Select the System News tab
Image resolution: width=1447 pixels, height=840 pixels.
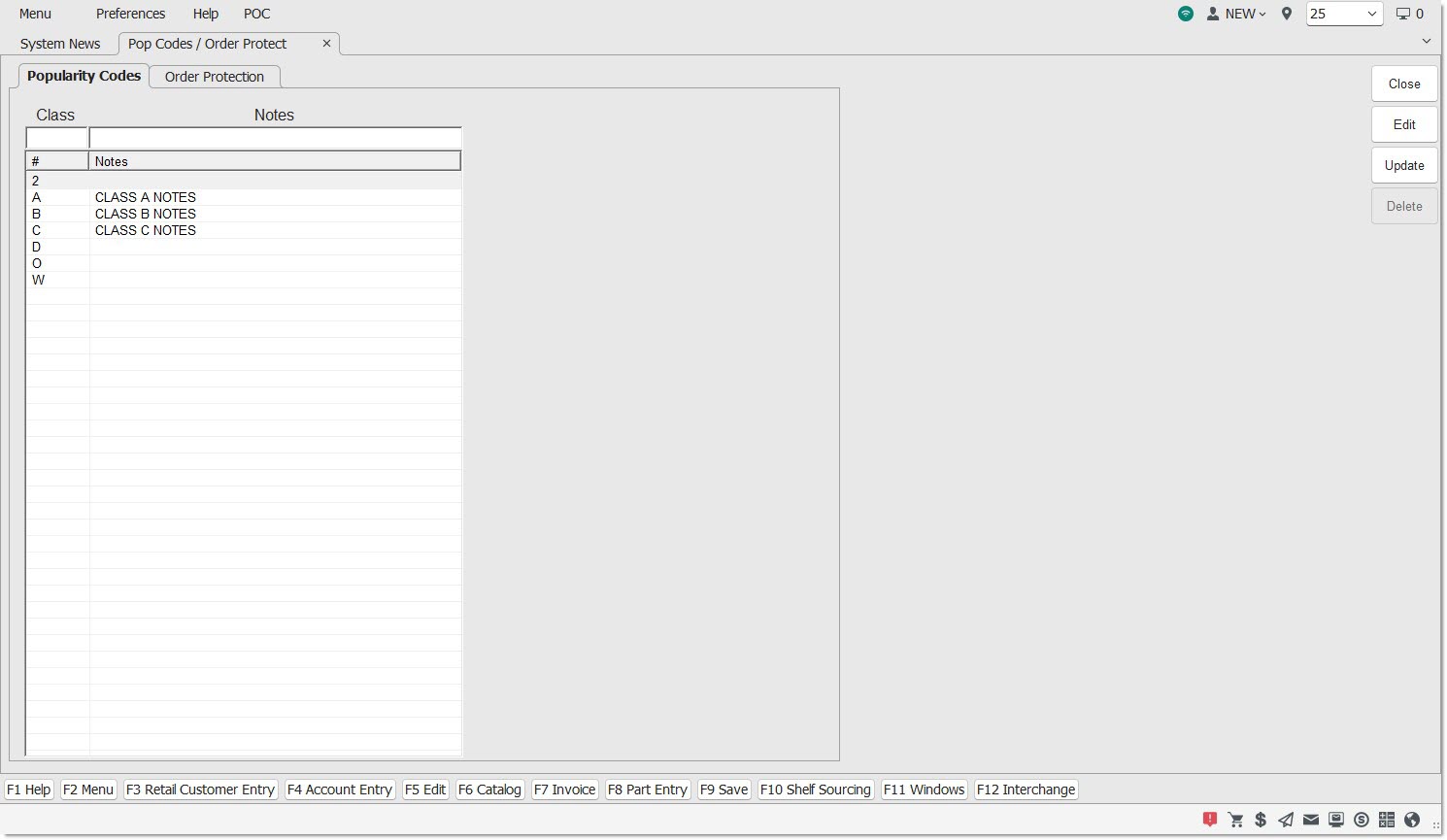pyautogui.click(x=60, y=44)
